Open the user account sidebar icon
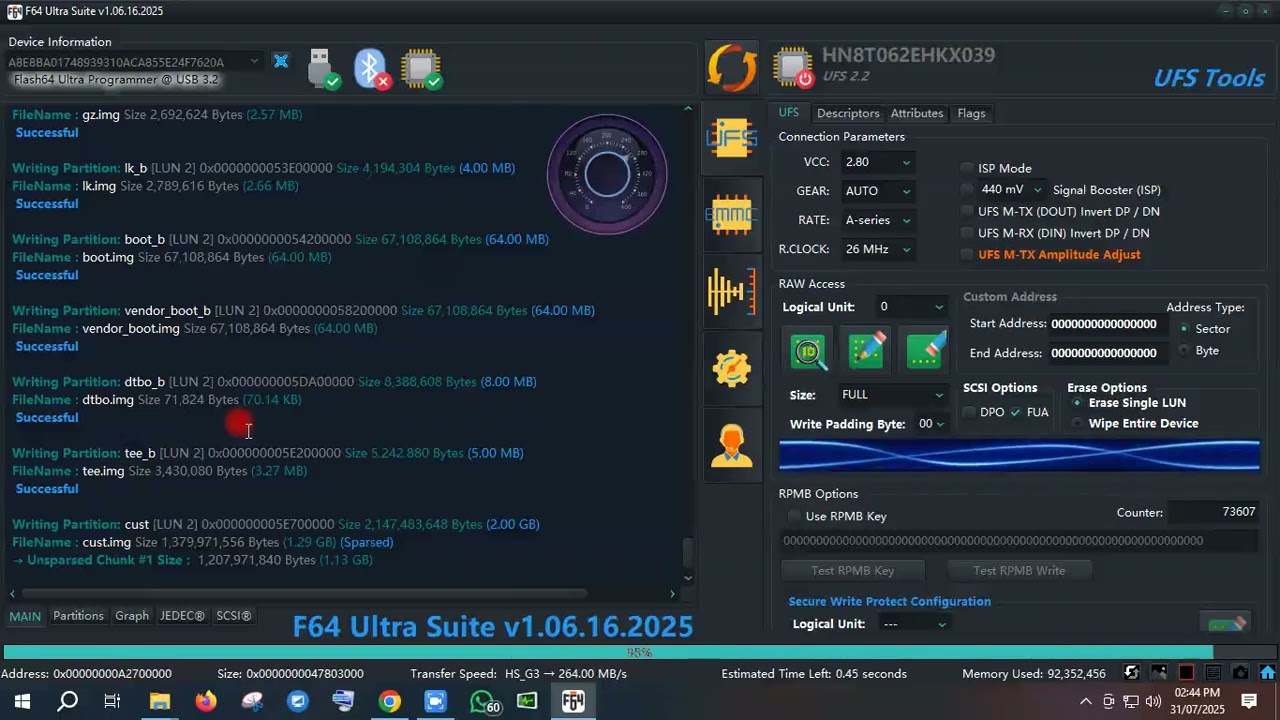The width and height of the screenshot is (1280, 720). click(732, 446)
